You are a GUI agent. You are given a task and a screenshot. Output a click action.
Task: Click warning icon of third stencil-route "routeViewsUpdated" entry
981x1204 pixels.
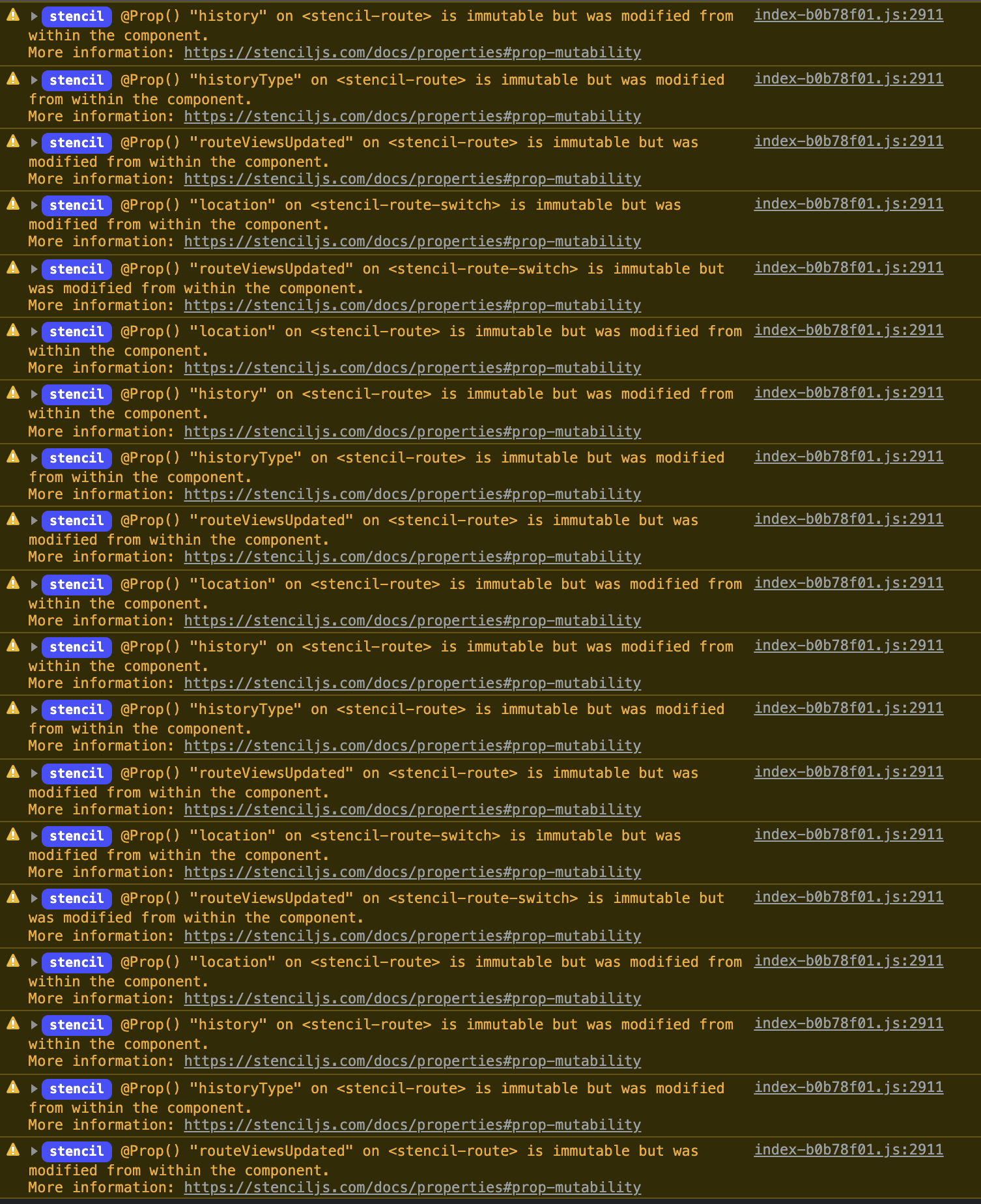[13, 772]
